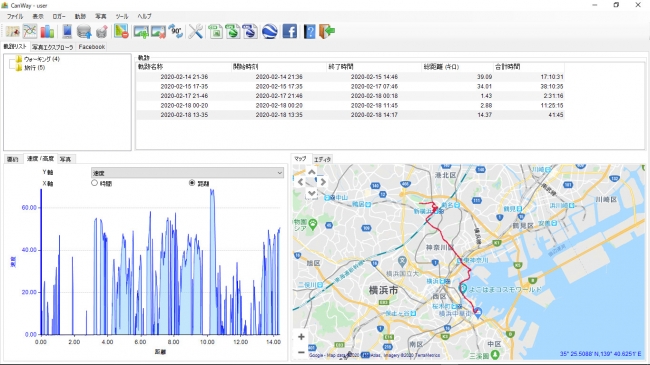
Task: Select the track graph toolbar icon
Action: click(30, 32)
